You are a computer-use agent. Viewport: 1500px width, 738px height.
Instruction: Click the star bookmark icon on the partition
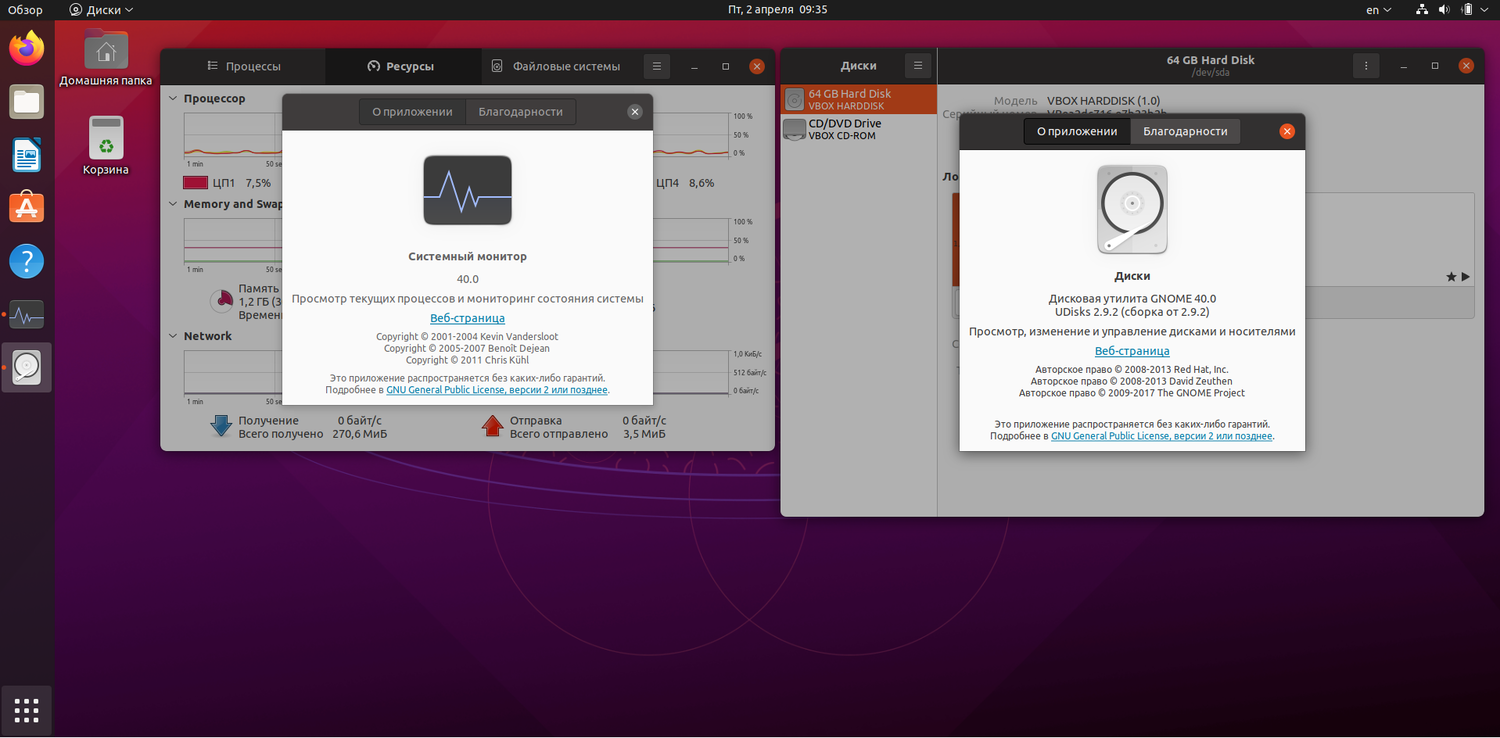[1450, 276]
